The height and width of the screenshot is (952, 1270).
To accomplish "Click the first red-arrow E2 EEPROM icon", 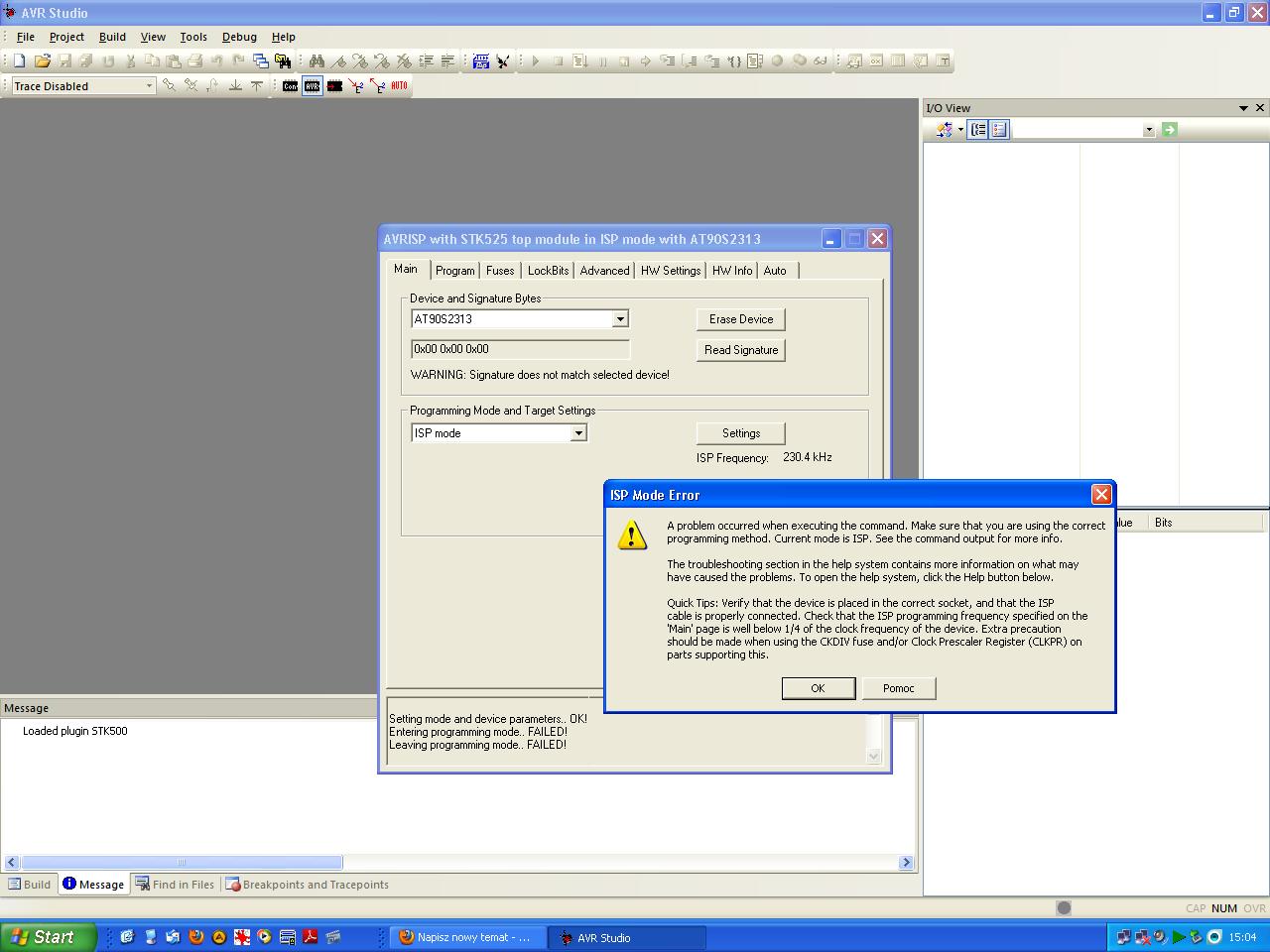I will (356, 86).
